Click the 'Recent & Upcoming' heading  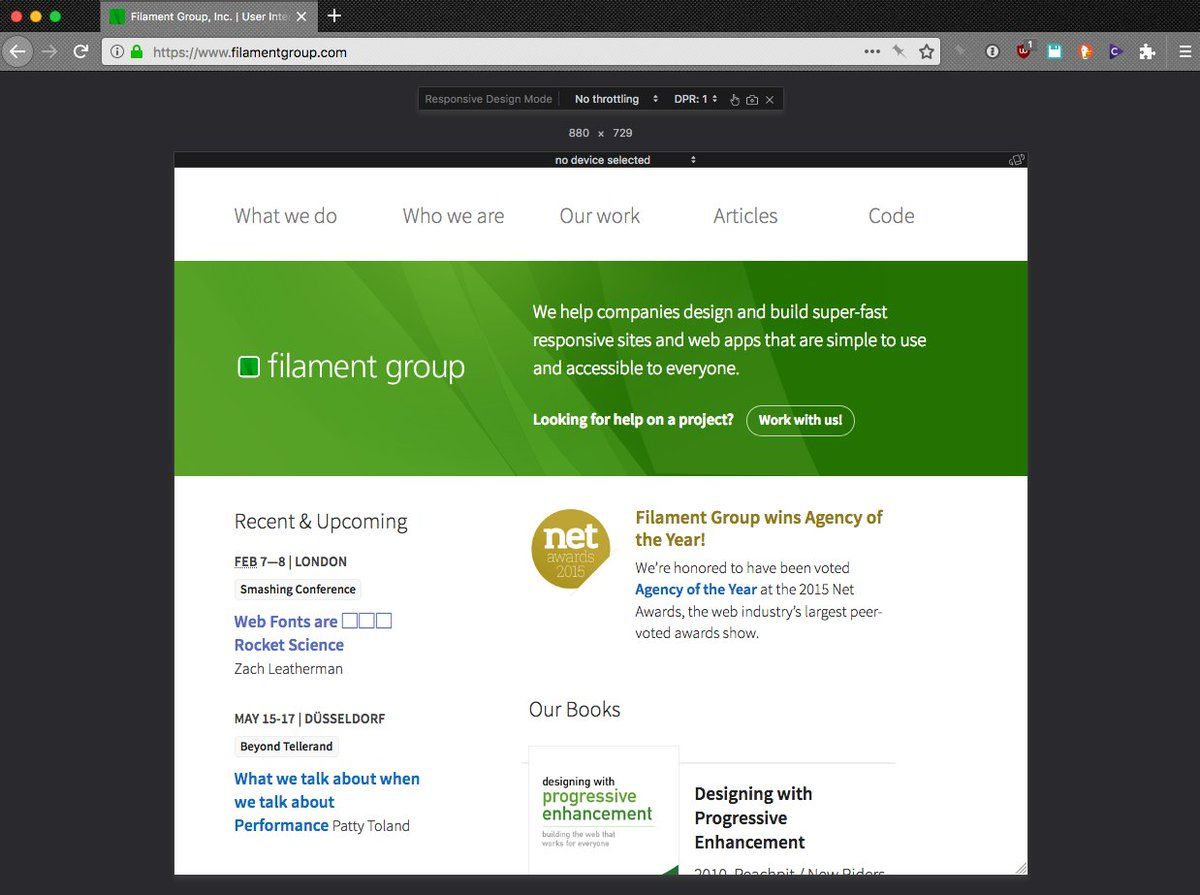click(321, 521)
